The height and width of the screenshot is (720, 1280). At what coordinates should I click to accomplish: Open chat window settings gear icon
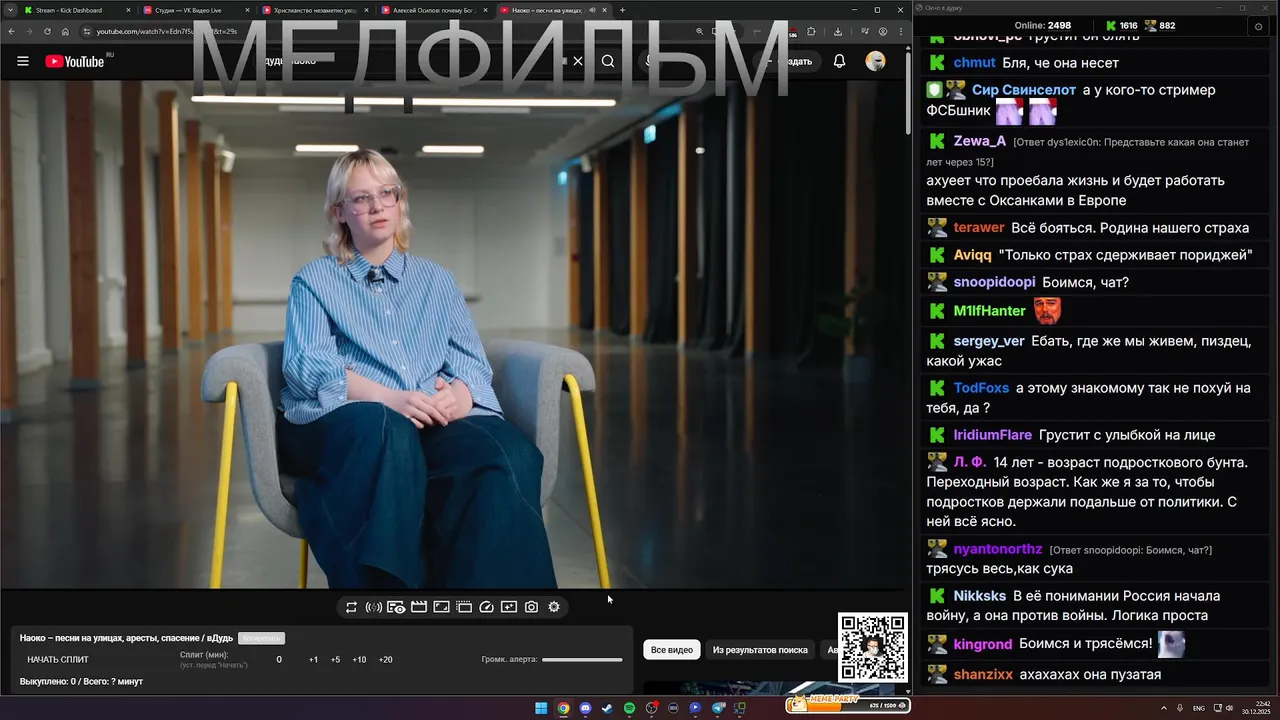1258,26
